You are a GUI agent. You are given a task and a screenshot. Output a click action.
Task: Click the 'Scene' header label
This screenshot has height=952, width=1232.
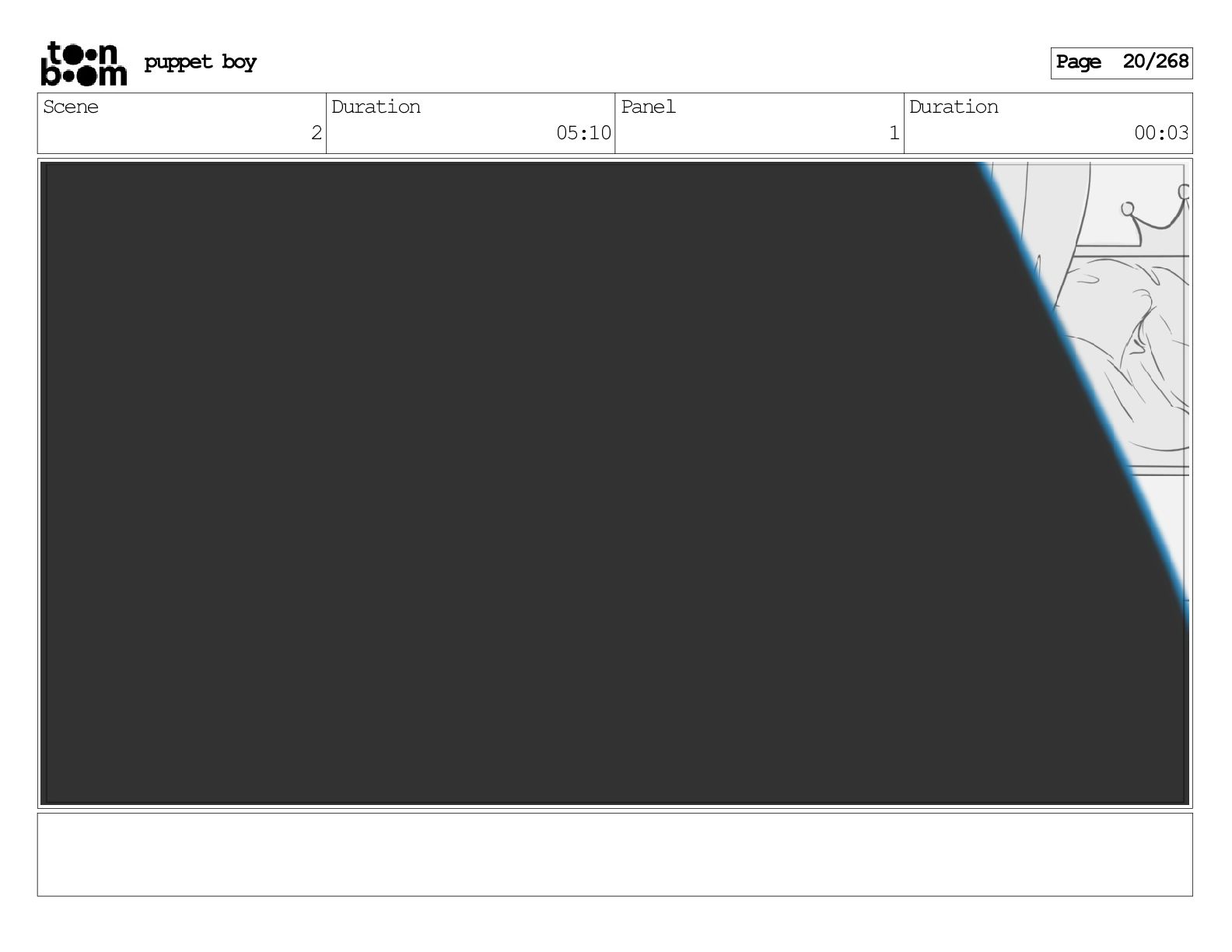pyautogui.click(x=71, y=107)
